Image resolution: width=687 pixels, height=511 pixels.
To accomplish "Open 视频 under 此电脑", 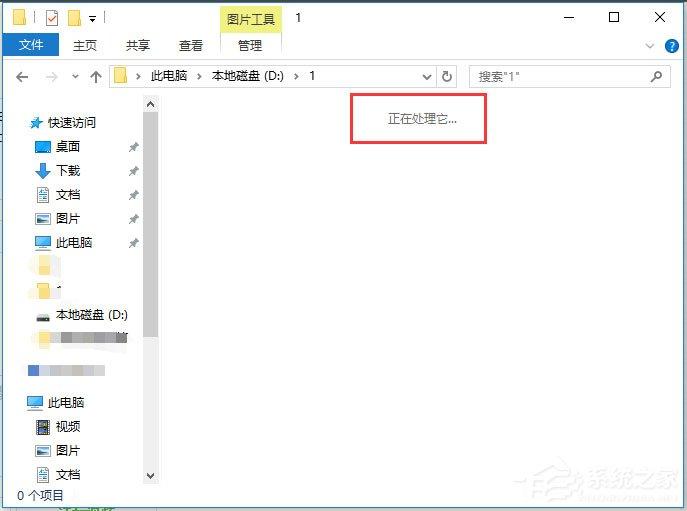I will [x=68, y=426].
